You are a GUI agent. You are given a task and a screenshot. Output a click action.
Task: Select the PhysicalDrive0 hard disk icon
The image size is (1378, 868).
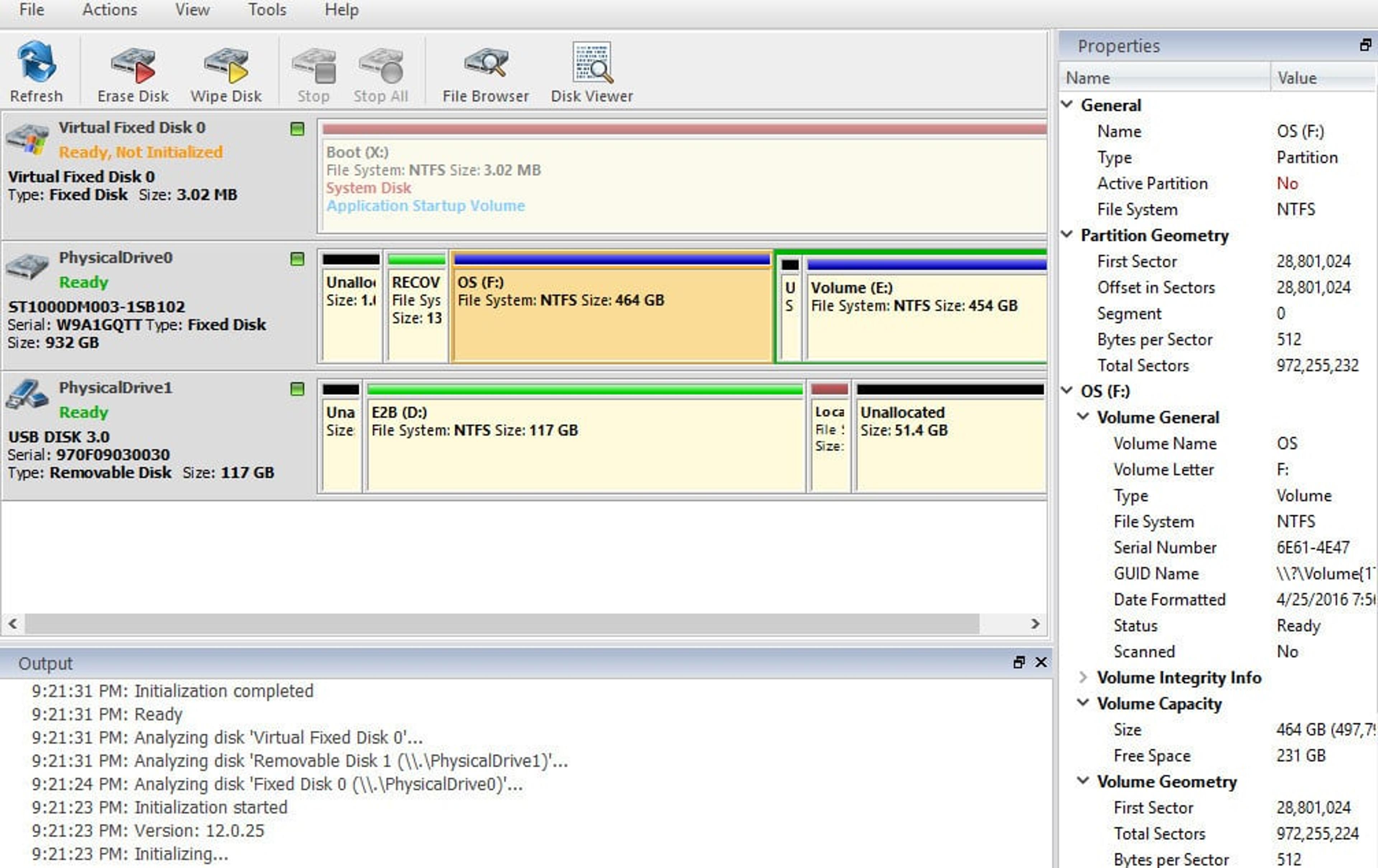coord(26,268)
